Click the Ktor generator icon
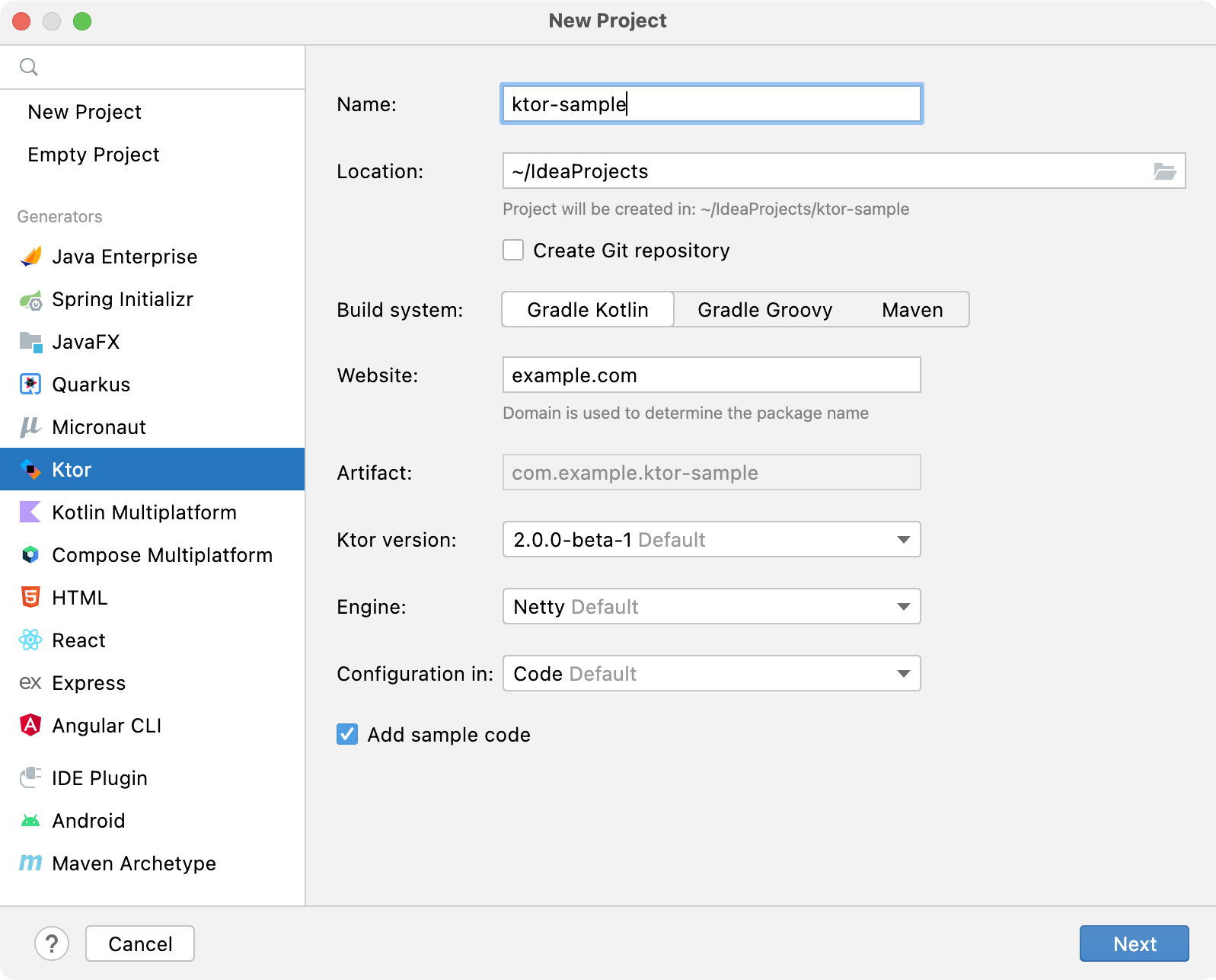 click(x=30, y=470)
